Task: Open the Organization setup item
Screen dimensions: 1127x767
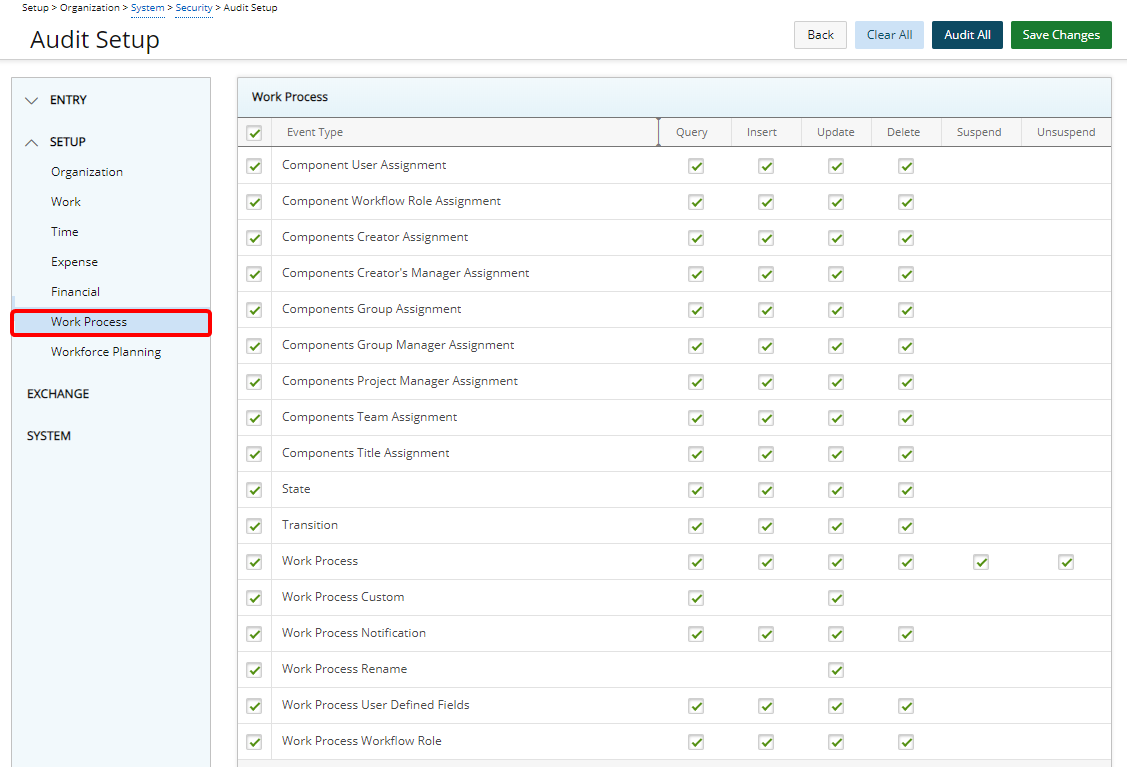Action: click(x=87, y=172)
